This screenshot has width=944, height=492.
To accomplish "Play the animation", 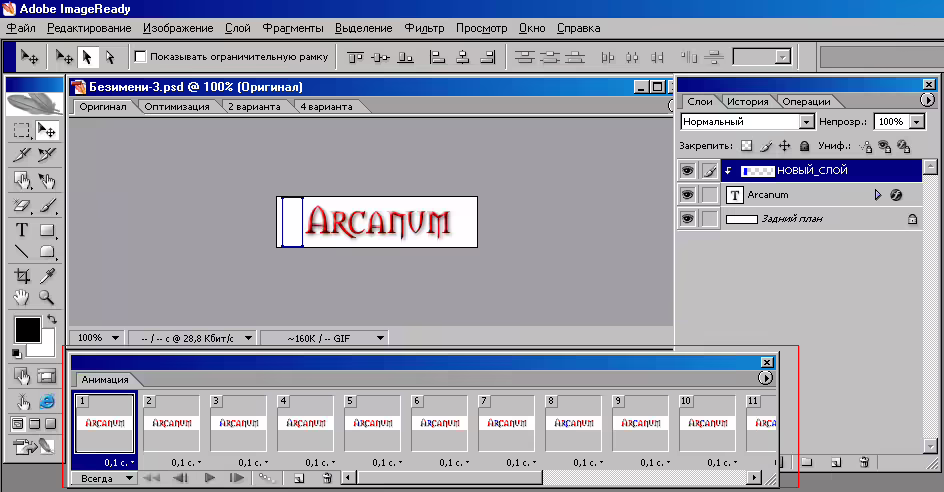I will click(x=210, y=478).
